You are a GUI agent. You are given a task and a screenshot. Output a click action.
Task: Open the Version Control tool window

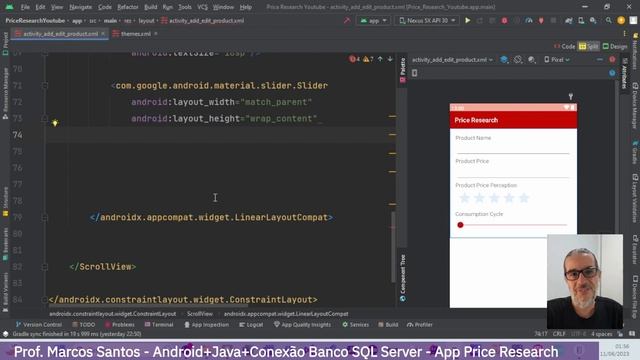click(38, 325)
